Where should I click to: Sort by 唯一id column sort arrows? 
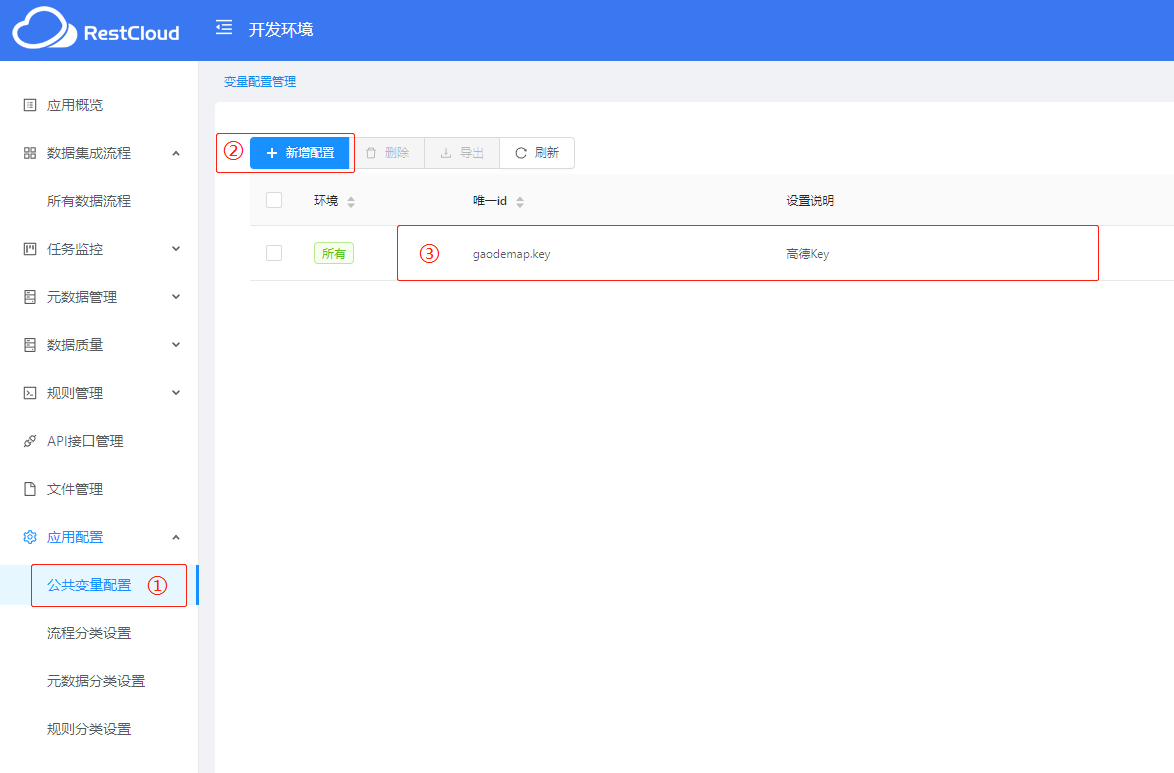pyautogui.click(x=520, y=201)
